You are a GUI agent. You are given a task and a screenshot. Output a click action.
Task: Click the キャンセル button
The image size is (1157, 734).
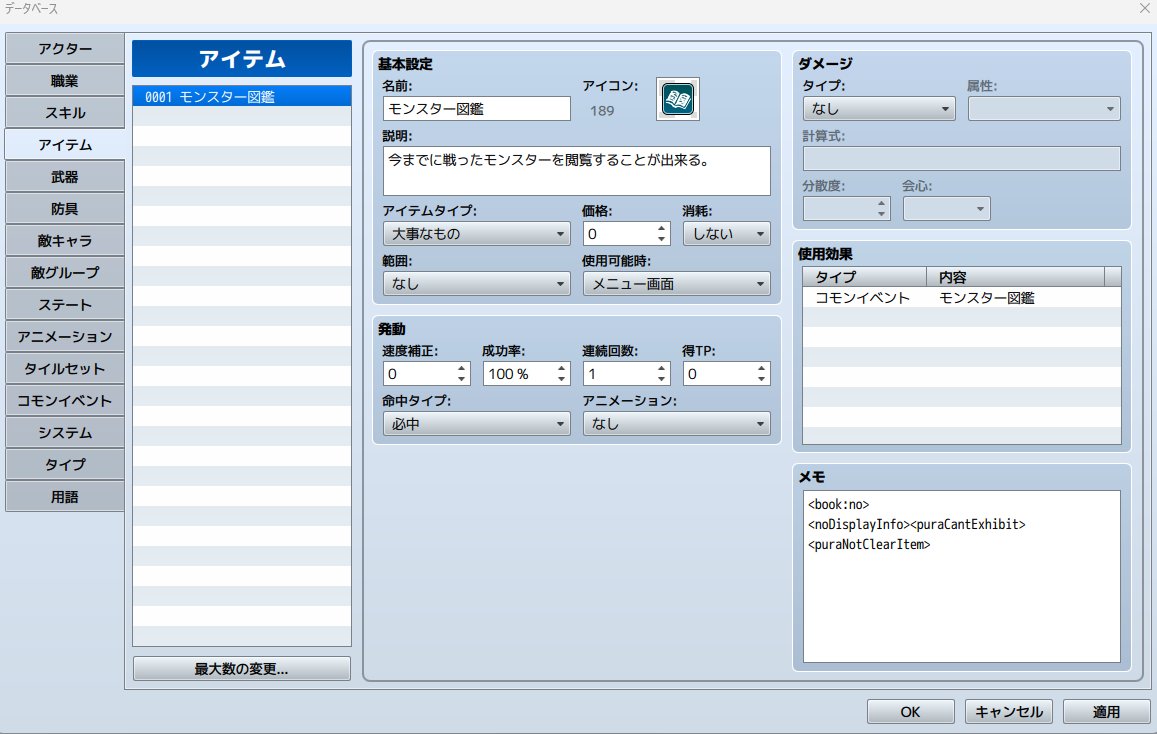[x=1009, y=712]
